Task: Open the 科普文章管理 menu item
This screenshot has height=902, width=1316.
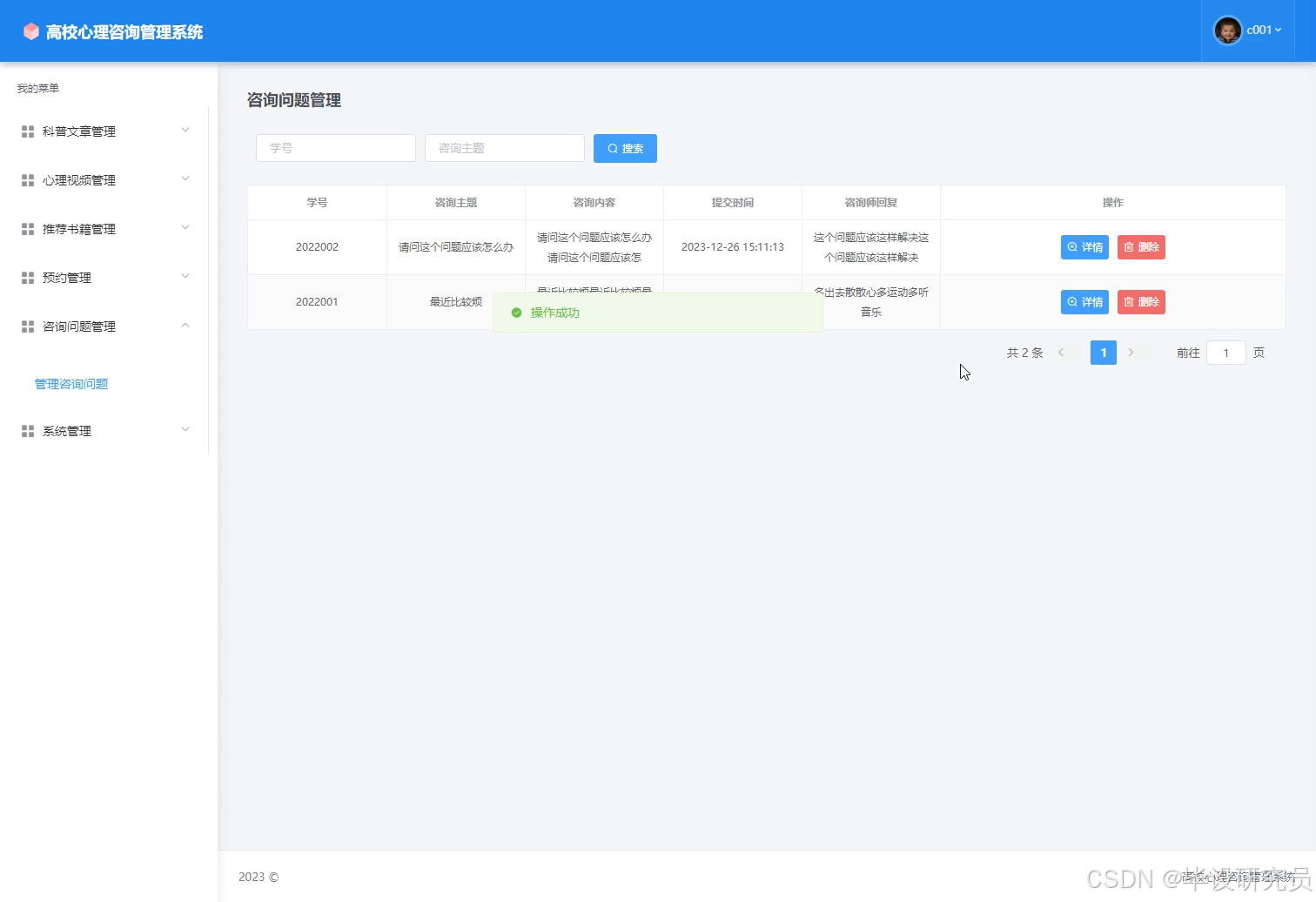Action: point(104,131)
